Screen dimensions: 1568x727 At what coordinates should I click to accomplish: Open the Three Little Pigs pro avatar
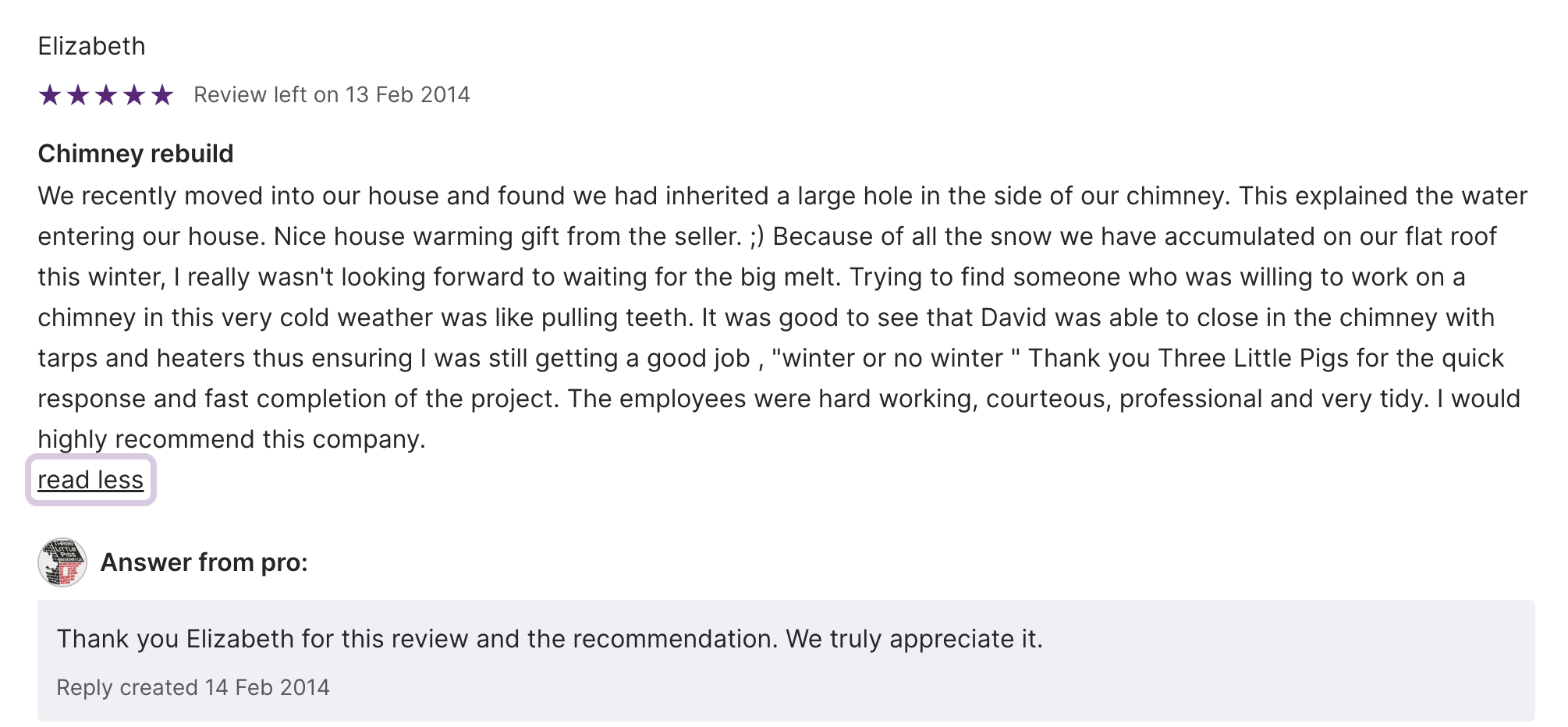pyautogui.click(x=62, y=562)
